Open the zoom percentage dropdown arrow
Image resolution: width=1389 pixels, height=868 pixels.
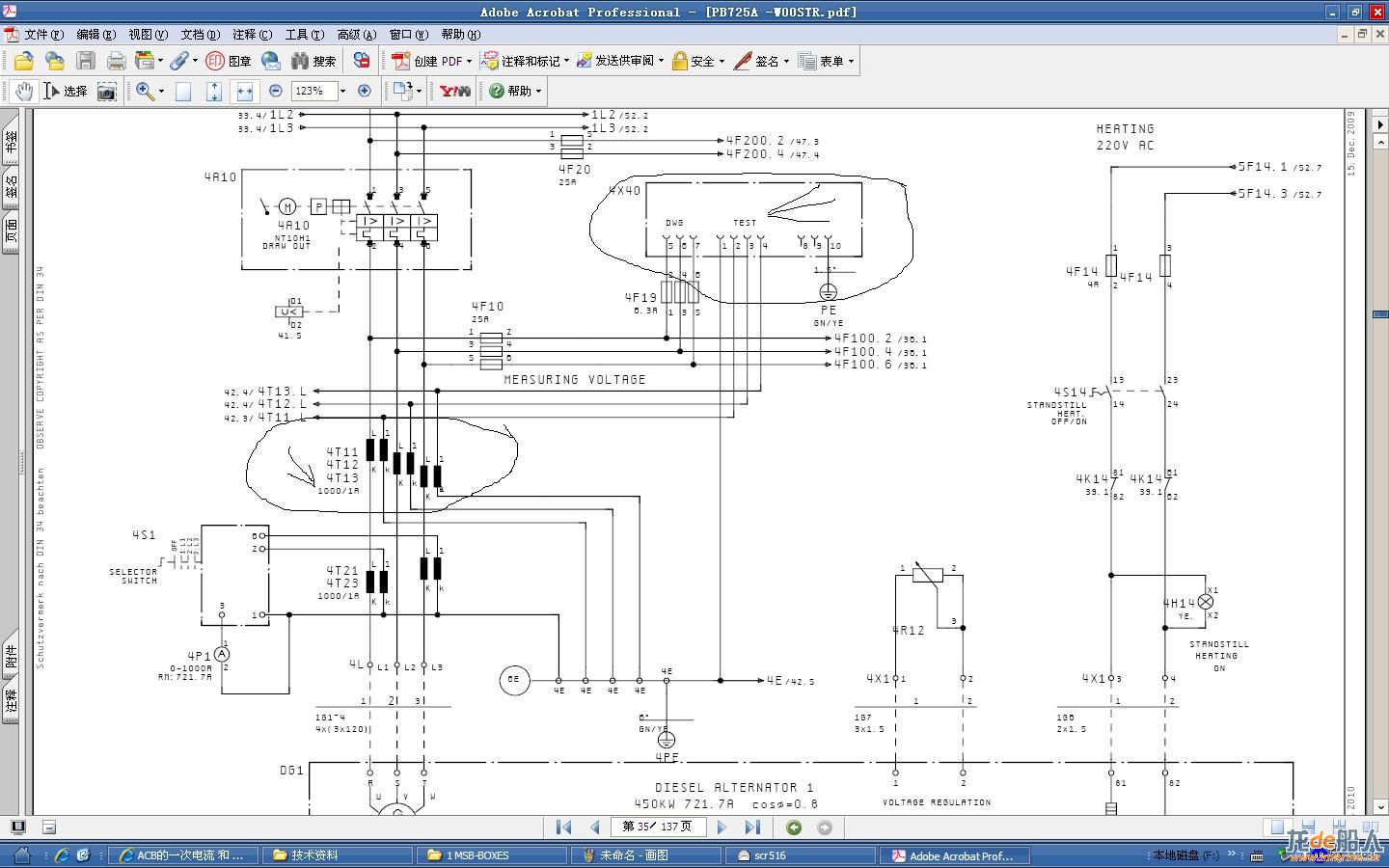click(342, 91)
